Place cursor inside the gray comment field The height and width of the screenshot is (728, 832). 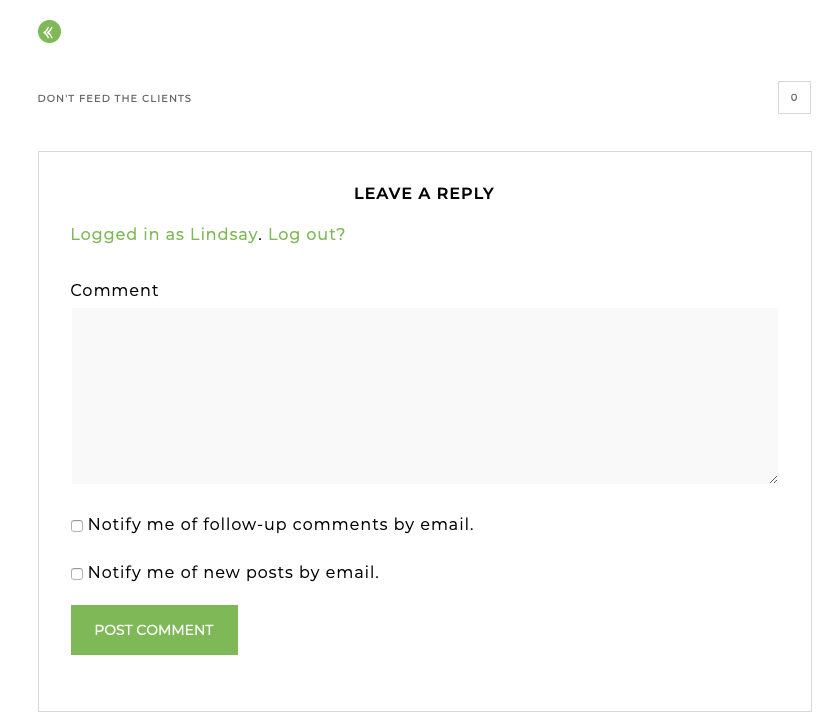[x=424, y=396]
